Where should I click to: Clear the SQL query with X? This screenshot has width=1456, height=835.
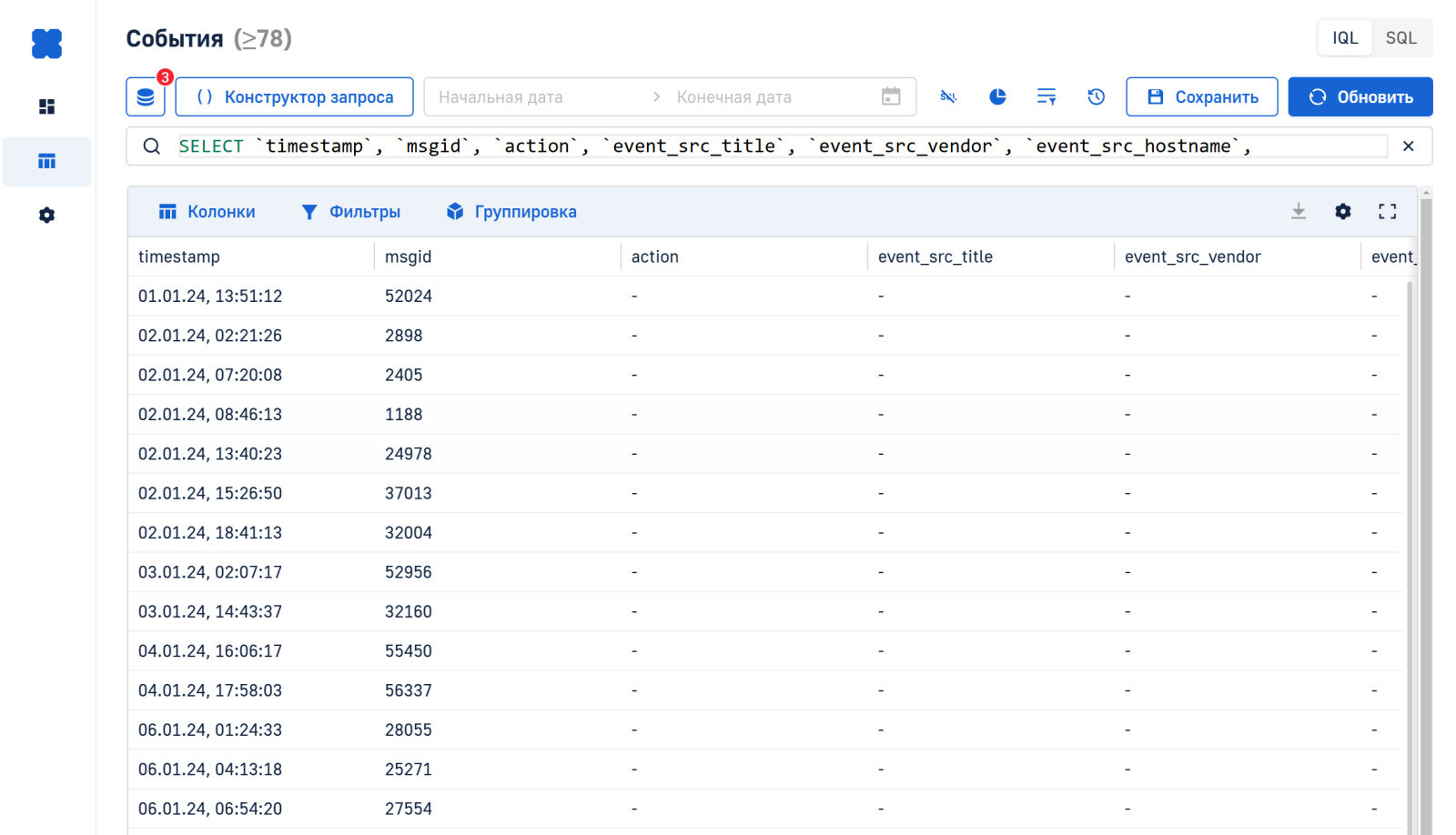1408,146
